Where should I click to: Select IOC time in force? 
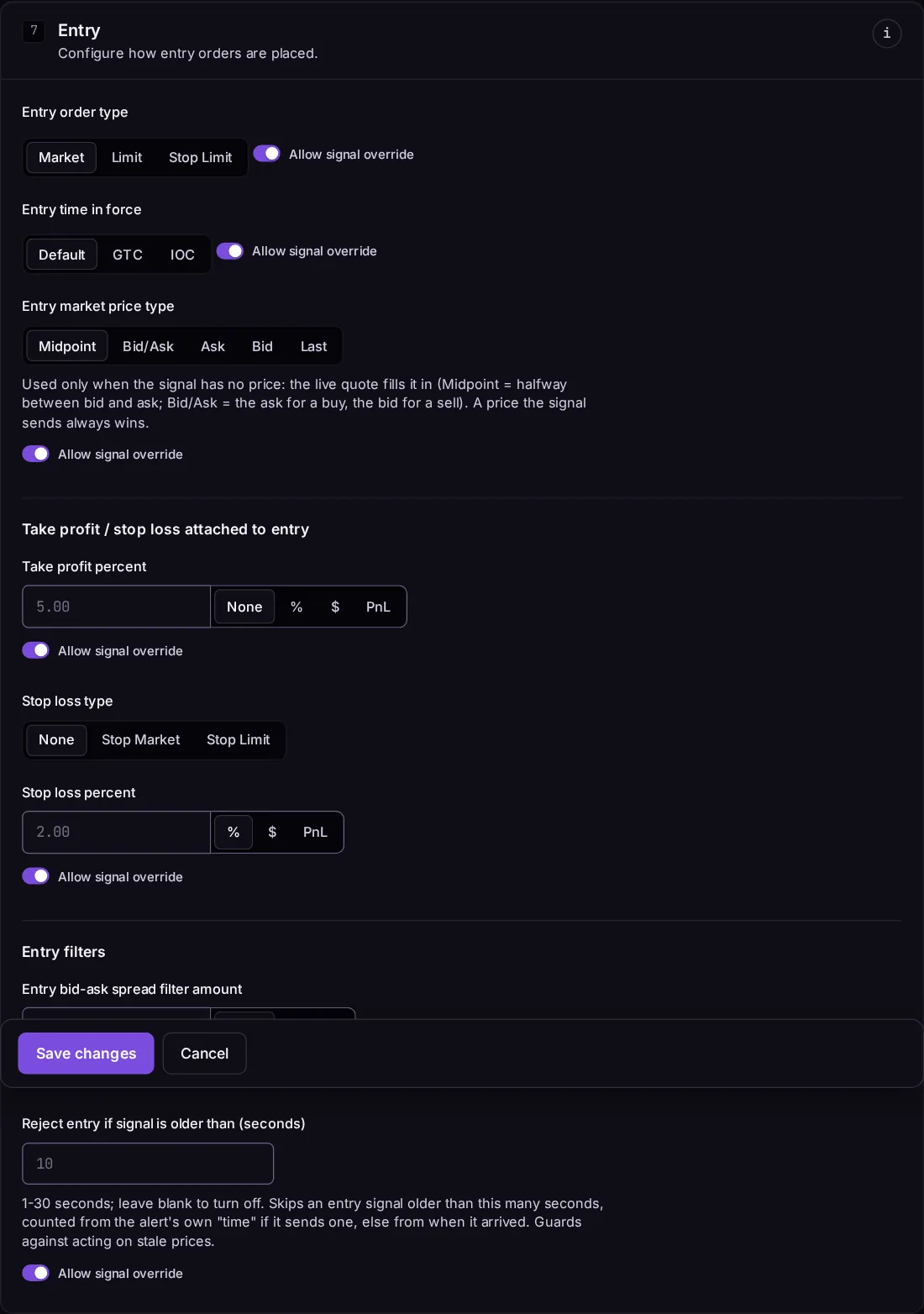(182, 255)
